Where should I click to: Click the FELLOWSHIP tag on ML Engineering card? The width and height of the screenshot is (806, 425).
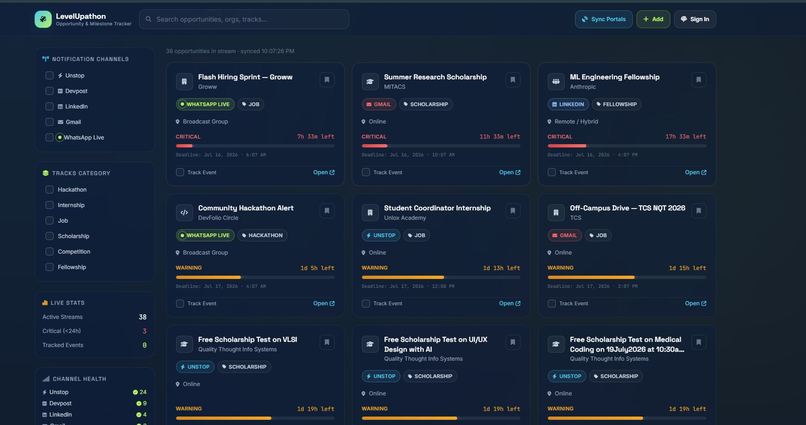coord(616,104)
